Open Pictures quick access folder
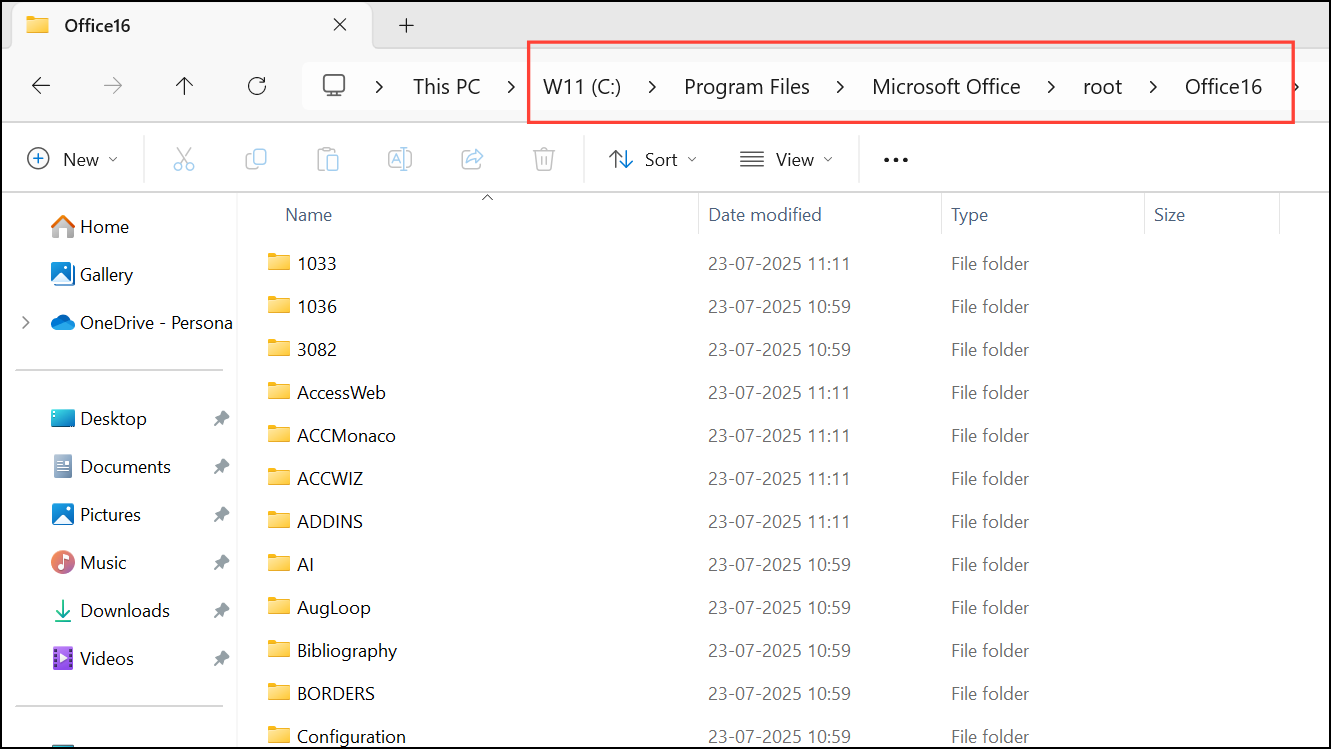 pos(96,514)
